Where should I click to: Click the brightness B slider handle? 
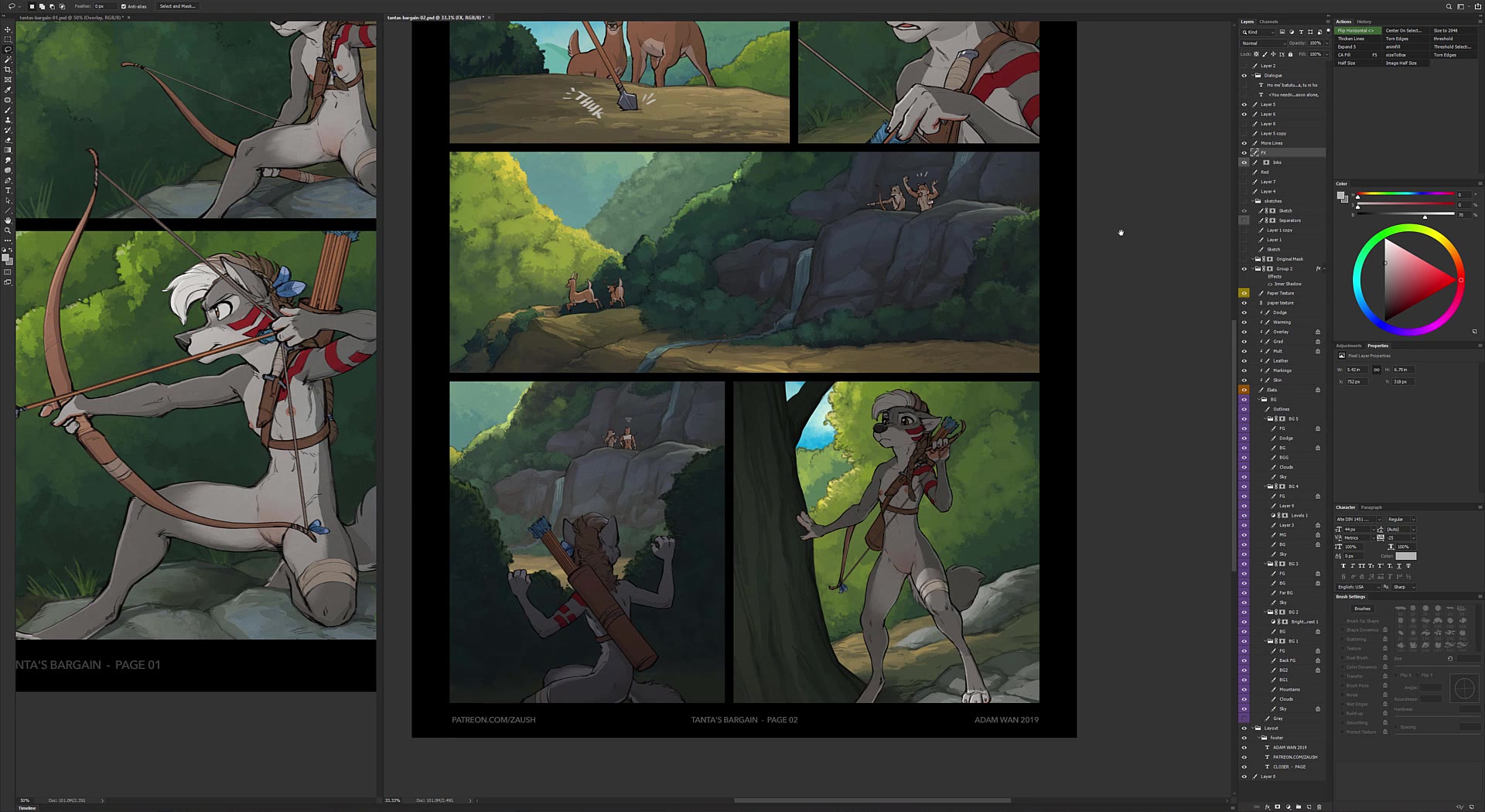pos(1425,217)
